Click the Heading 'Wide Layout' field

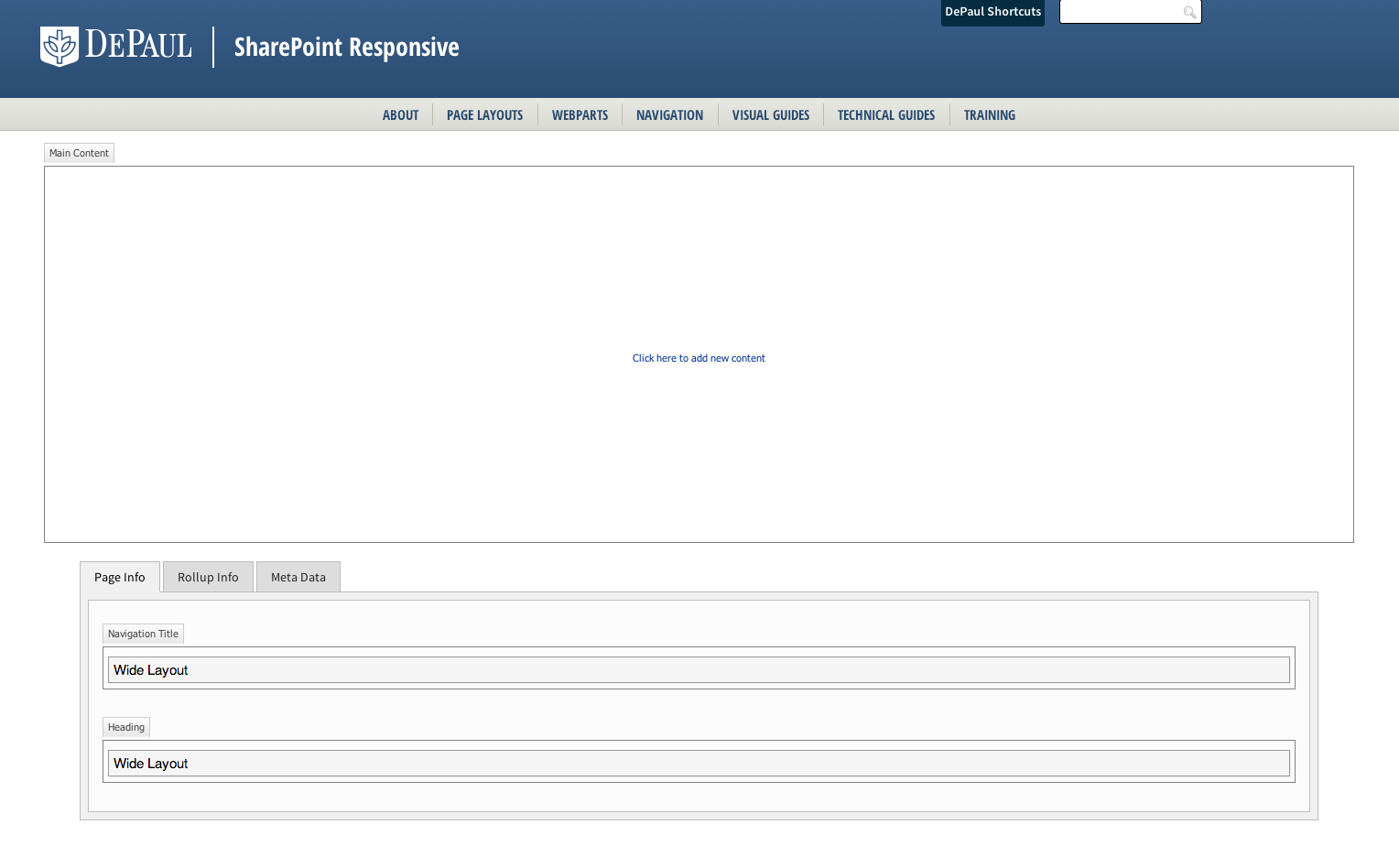(699, 763)
